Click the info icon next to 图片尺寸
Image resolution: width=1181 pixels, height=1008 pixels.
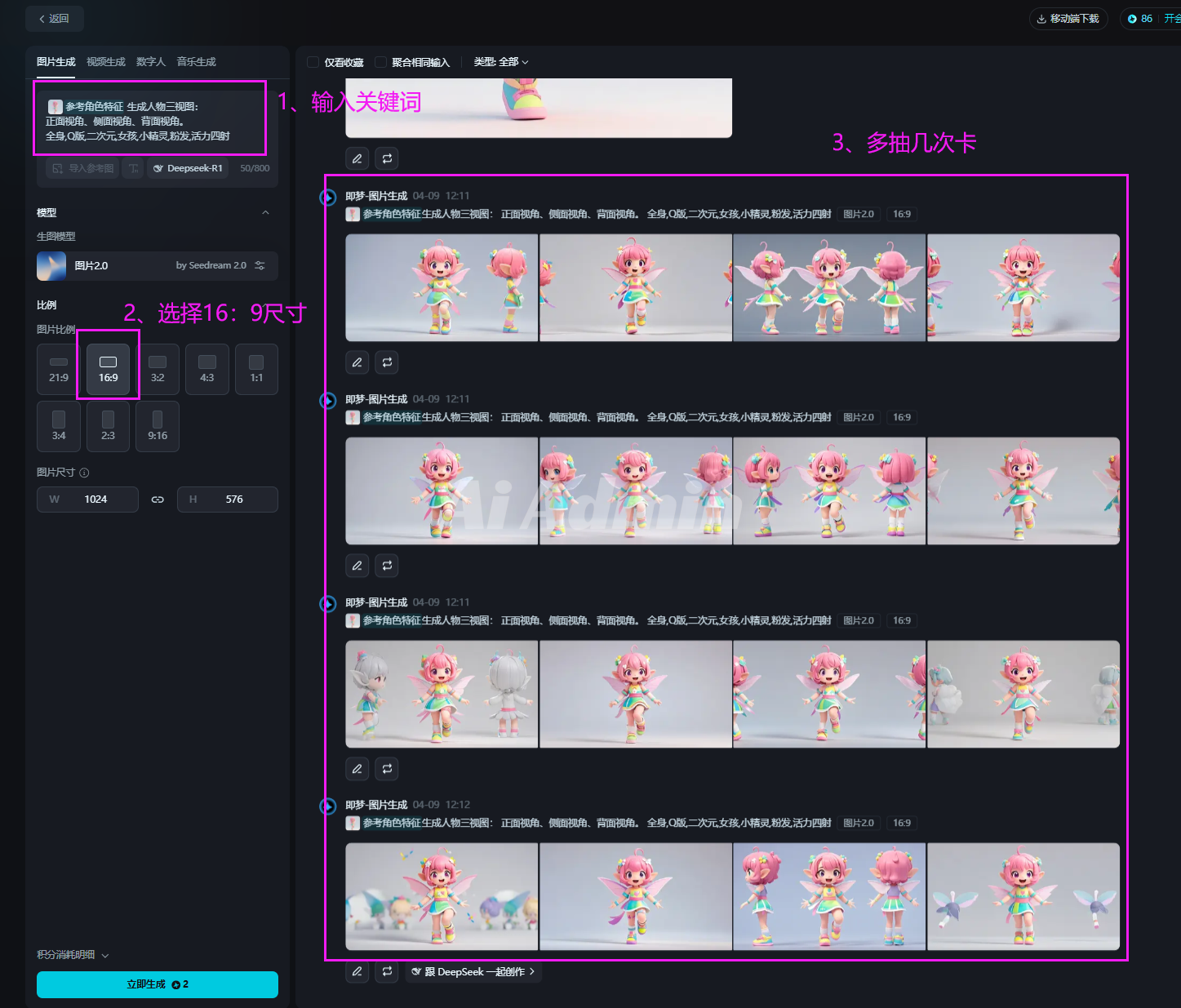click(85, 473)
